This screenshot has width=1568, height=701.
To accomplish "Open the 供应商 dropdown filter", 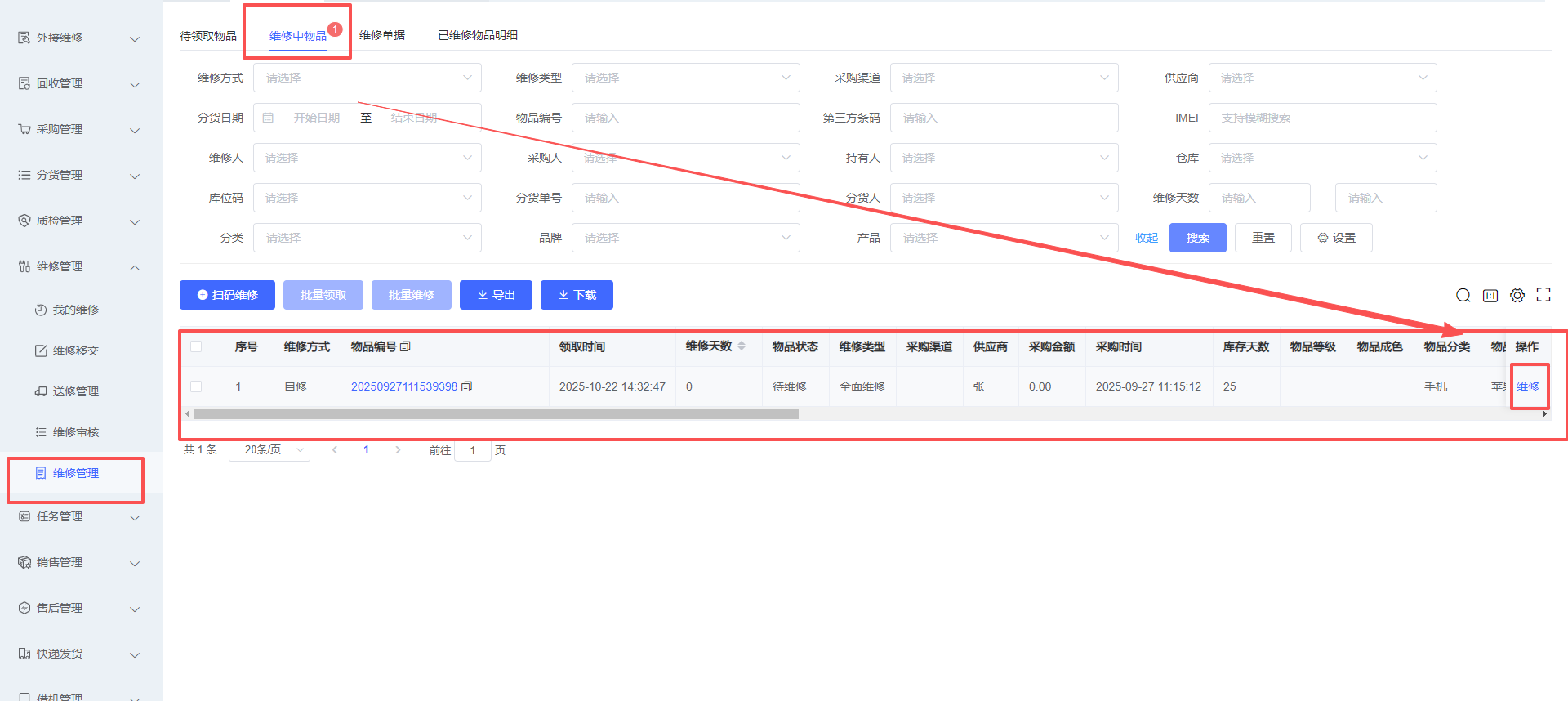I will [x=1321, y=78].
